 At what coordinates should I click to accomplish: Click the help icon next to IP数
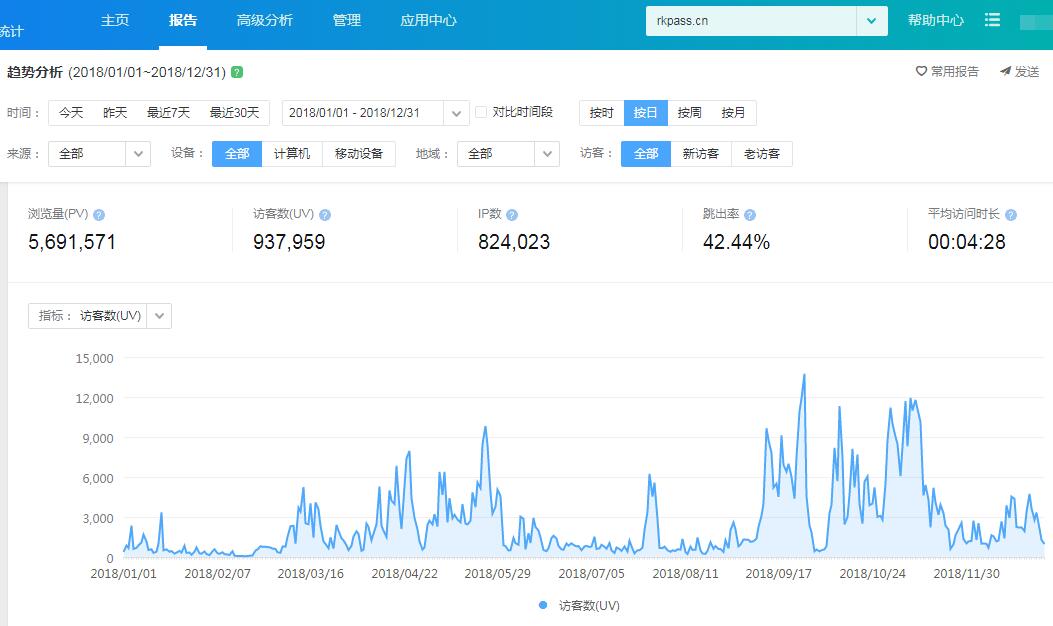pos(512,215)
